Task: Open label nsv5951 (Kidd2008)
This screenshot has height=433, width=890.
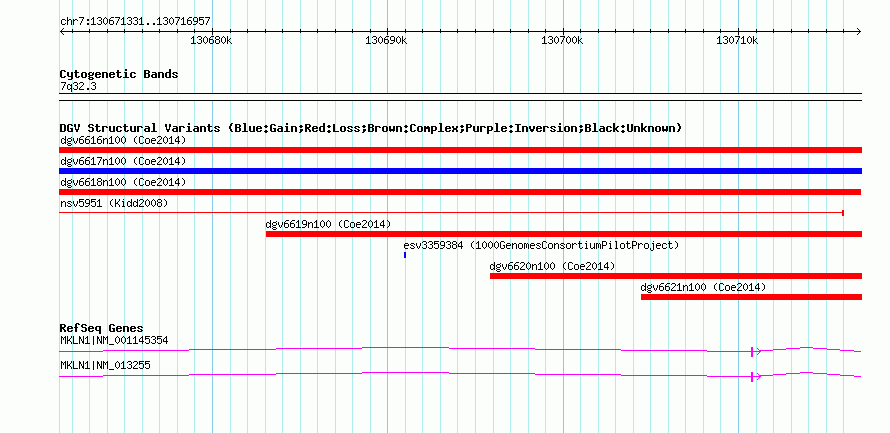Action: pyautogui.click(x=114, y=203)
